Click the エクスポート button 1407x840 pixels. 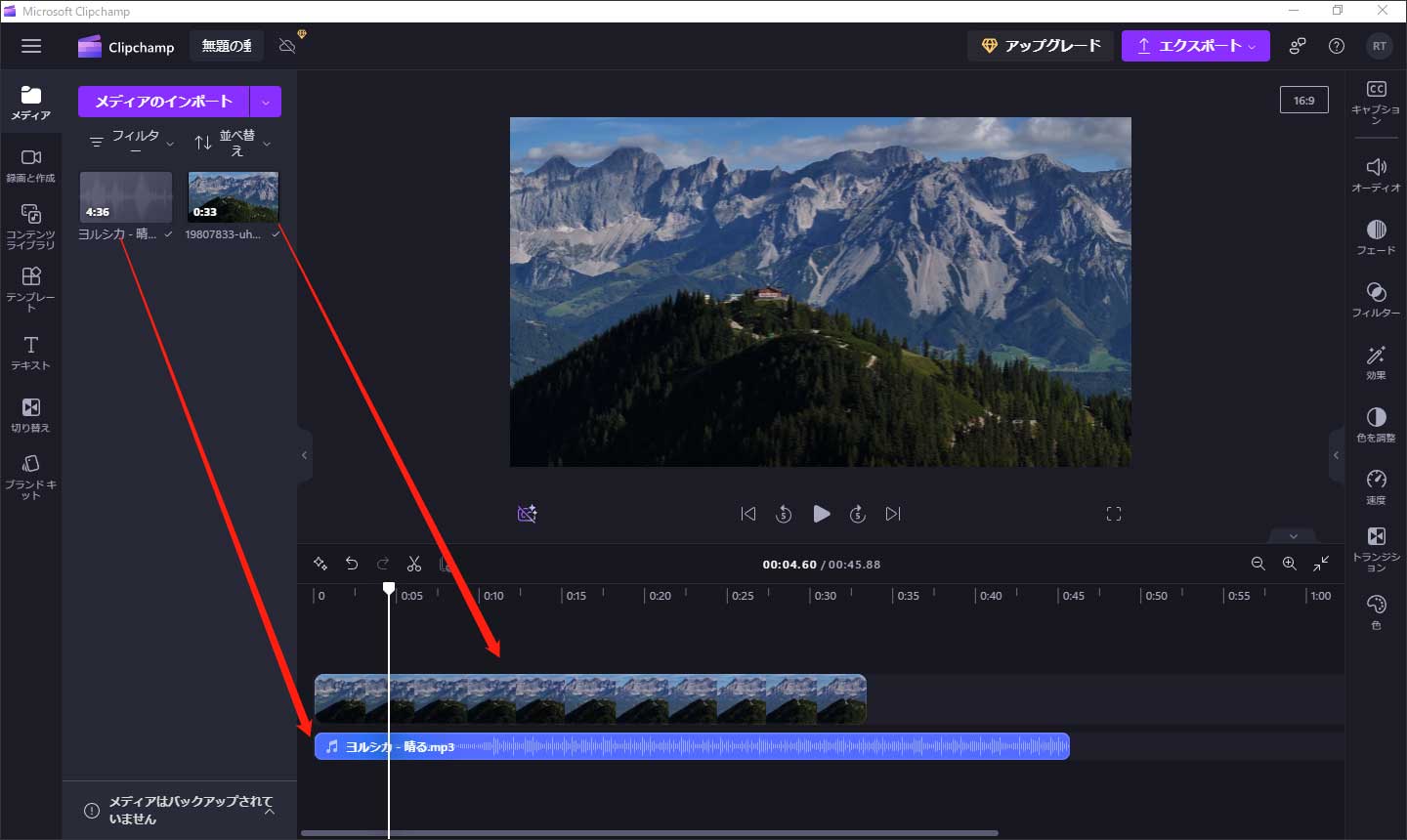[x=1195, y=46]
